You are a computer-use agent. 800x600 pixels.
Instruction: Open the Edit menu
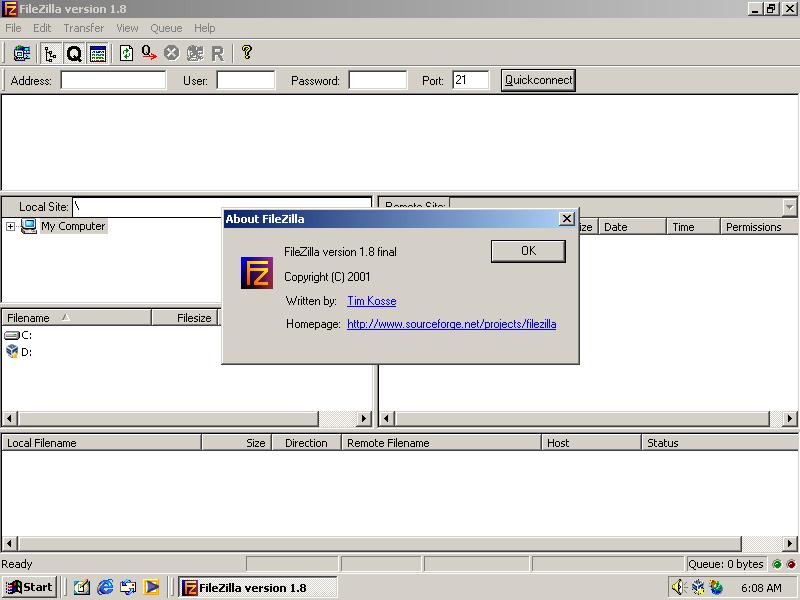tap(42, 28)
